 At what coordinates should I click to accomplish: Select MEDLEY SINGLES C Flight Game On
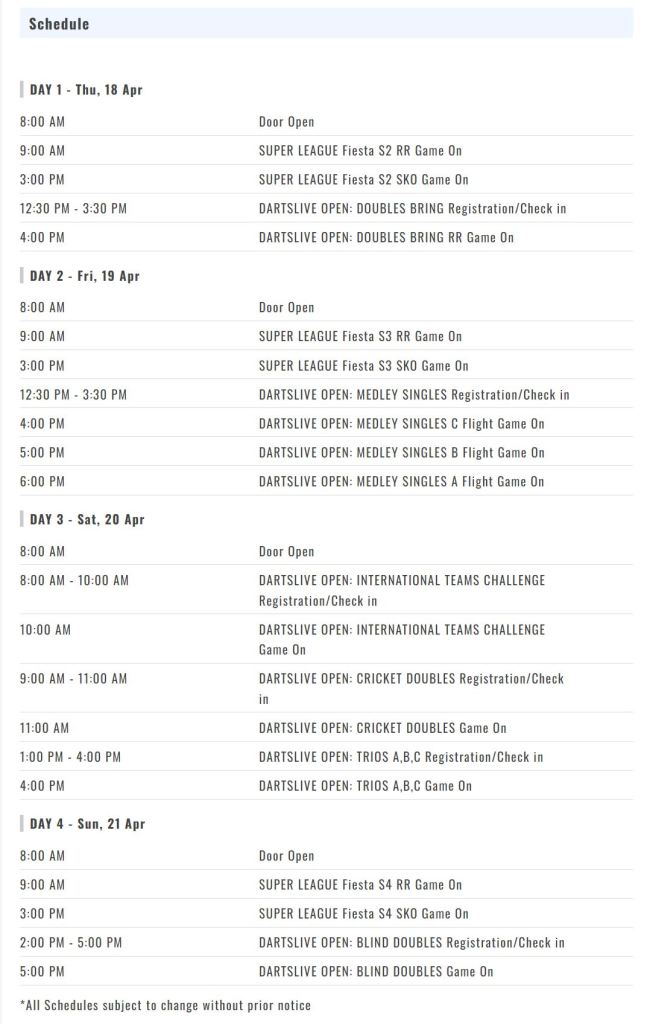click(x=401, y=424)
